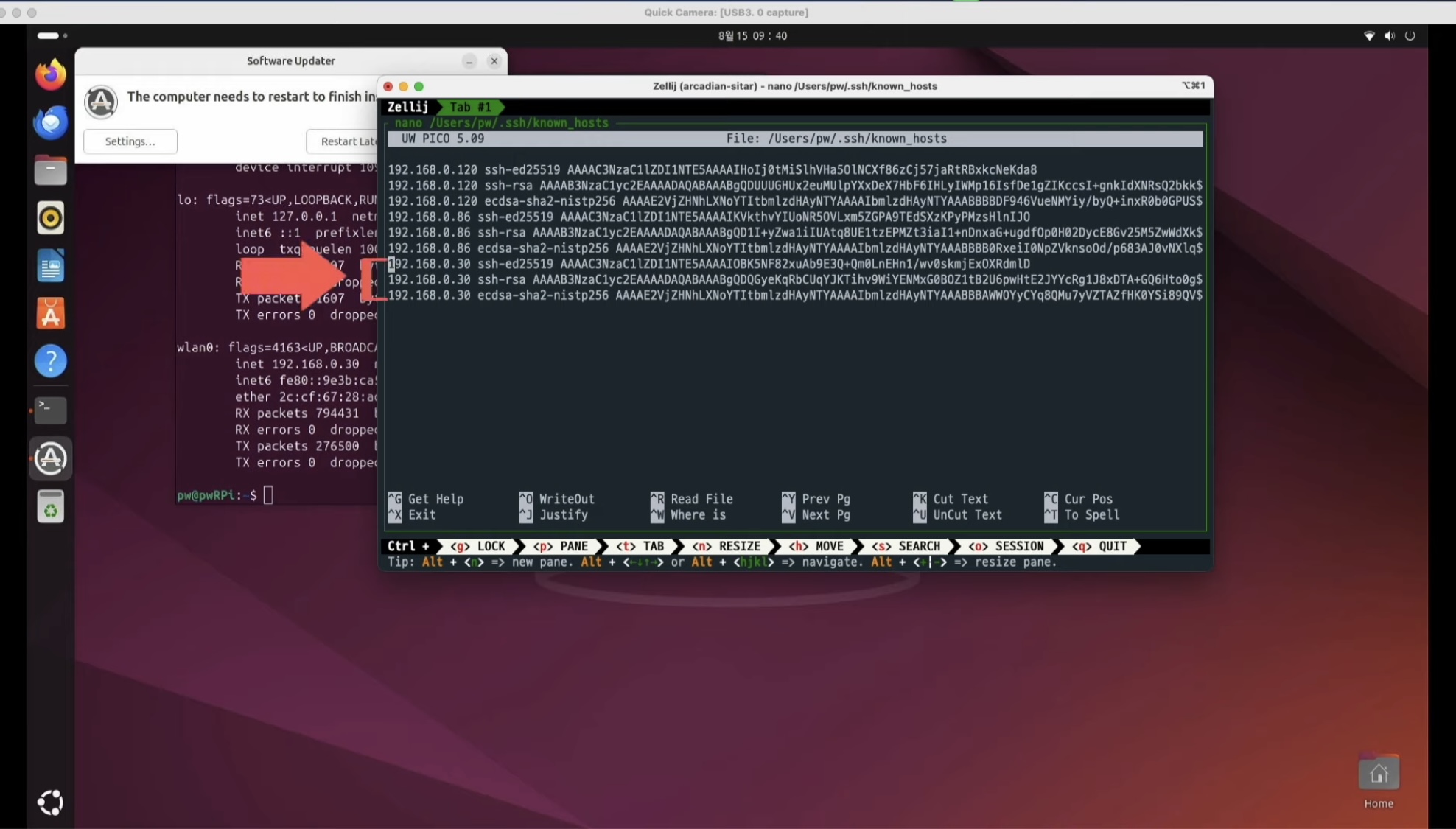The image size is (1456, 829).
Task: Open Firefox from the dock
Action: pos(50,74)
